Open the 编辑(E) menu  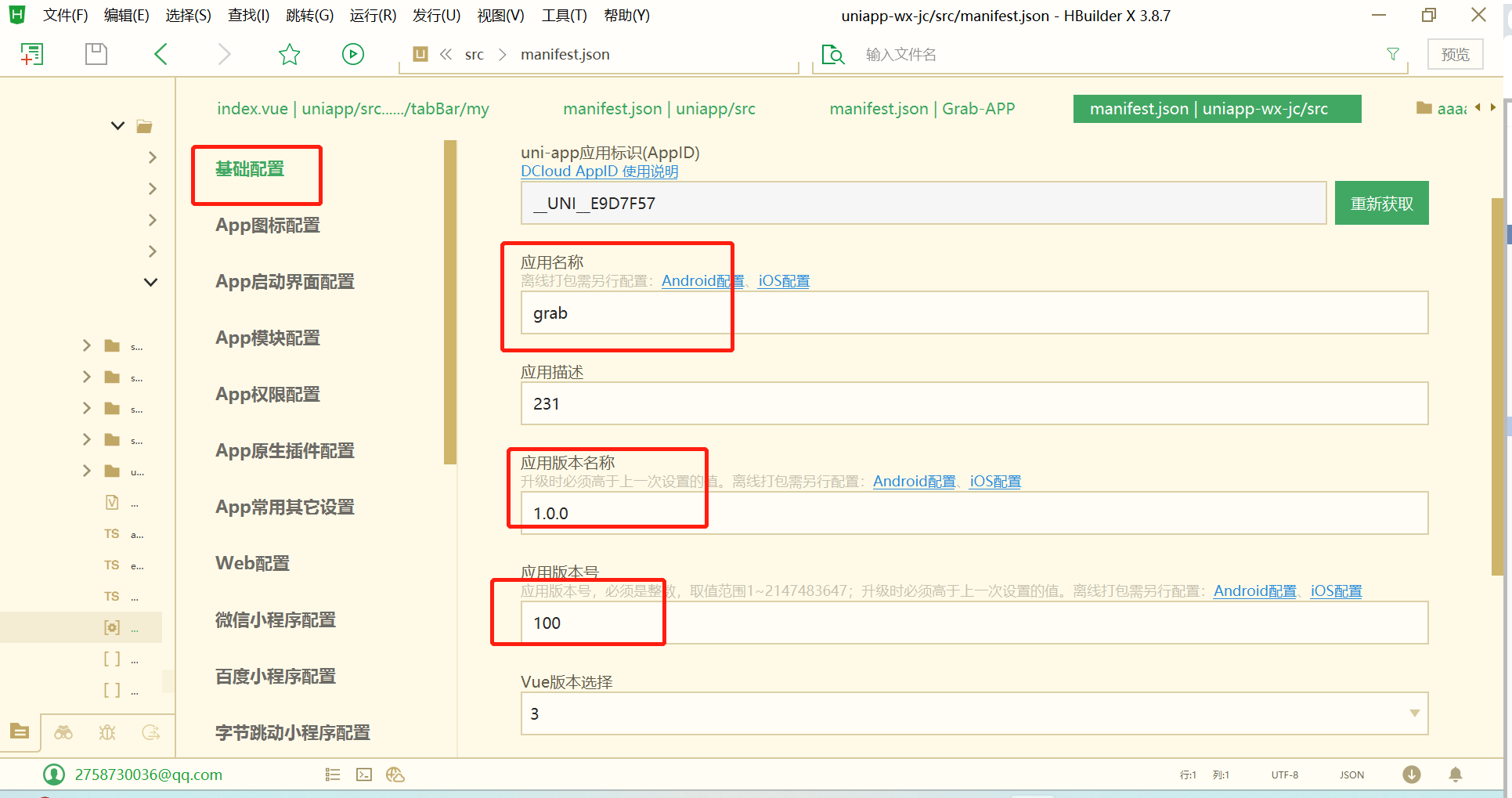[x=127, y=16]
